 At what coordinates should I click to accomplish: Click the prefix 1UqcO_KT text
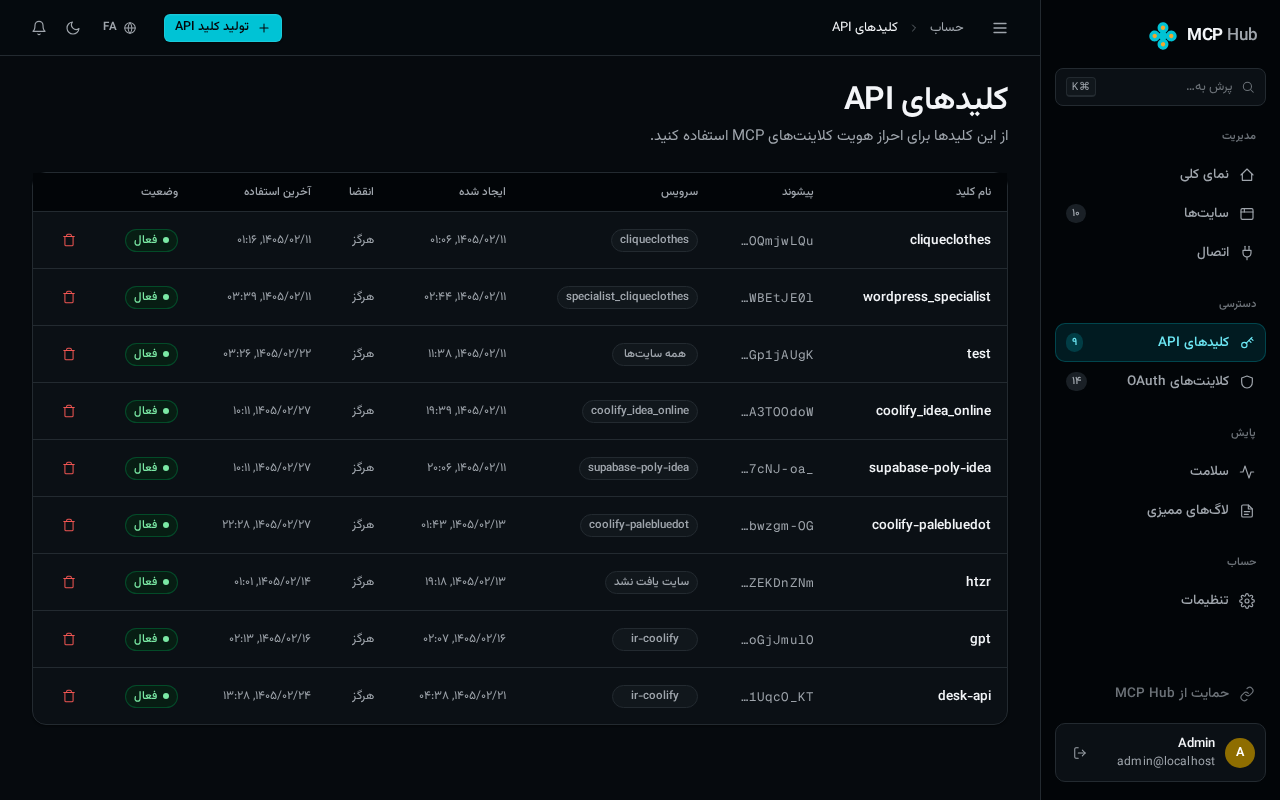[x=777, y=697]
